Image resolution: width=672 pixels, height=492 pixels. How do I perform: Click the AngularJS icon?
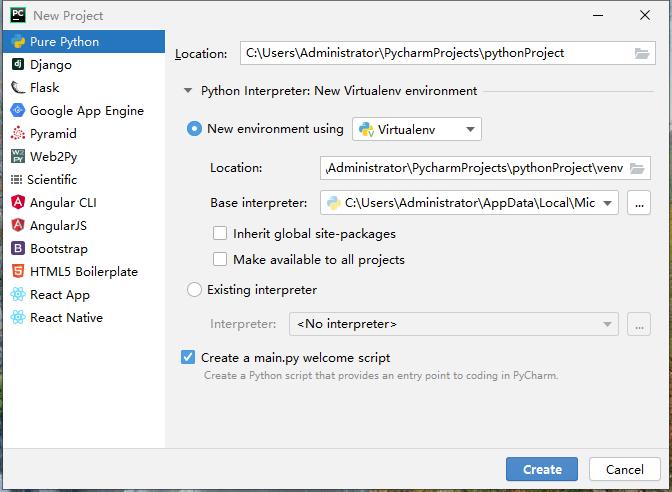[18, 225]
